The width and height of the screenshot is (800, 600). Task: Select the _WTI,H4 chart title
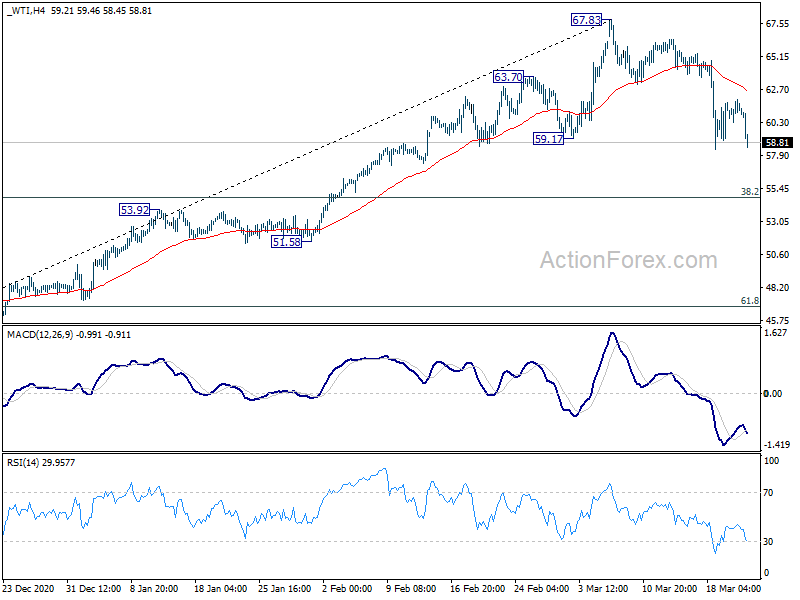[x=26, y=10]
